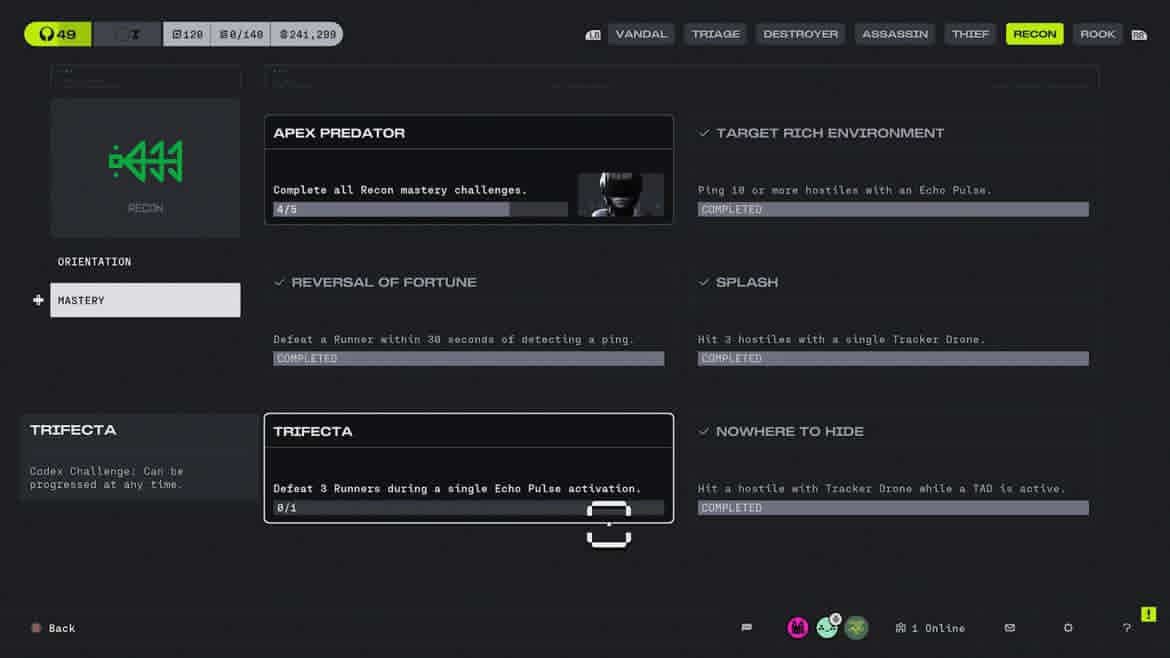Click the question mark help icon
This screenshot has width=1170, height=658.
pos(1126,628)
